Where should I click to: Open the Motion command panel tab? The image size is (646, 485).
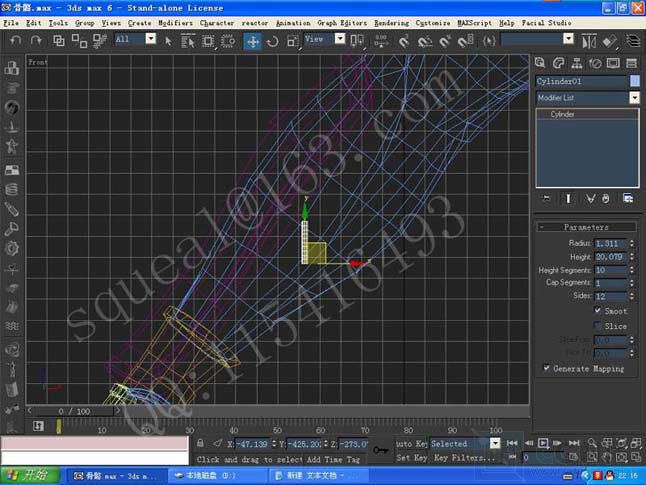pos(595,63)
